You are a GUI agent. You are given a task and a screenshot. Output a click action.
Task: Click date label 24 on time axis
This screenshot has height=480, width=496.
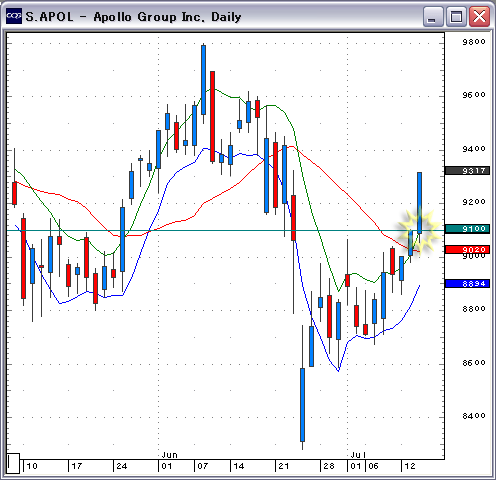point(122,466)
